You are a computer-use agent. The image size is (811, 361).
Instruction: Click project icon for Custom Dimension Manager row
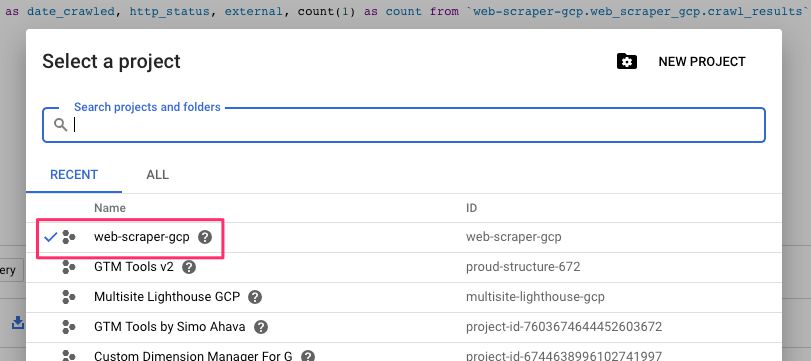tap(69, 356)
